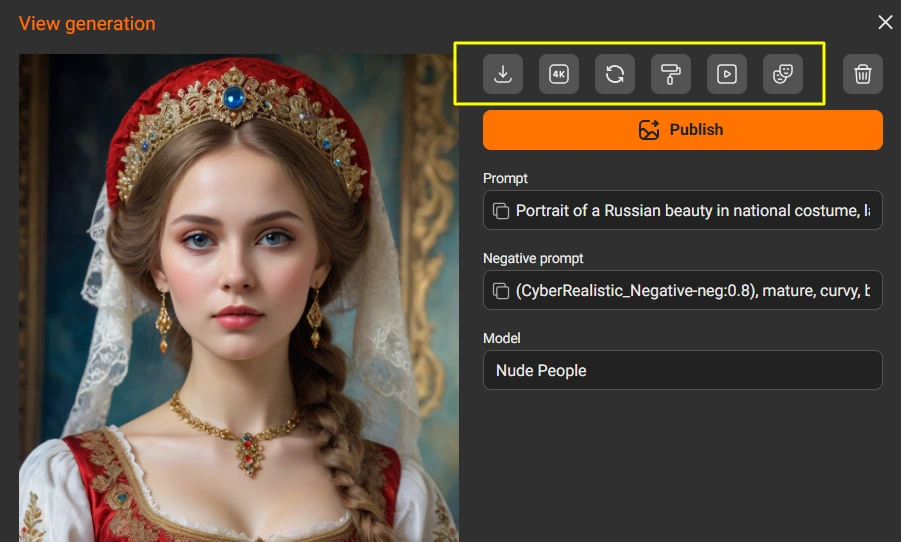Click the orange Publish button
Image resolution: width=901 pixels, height=542 pixels.
(683, 130)
